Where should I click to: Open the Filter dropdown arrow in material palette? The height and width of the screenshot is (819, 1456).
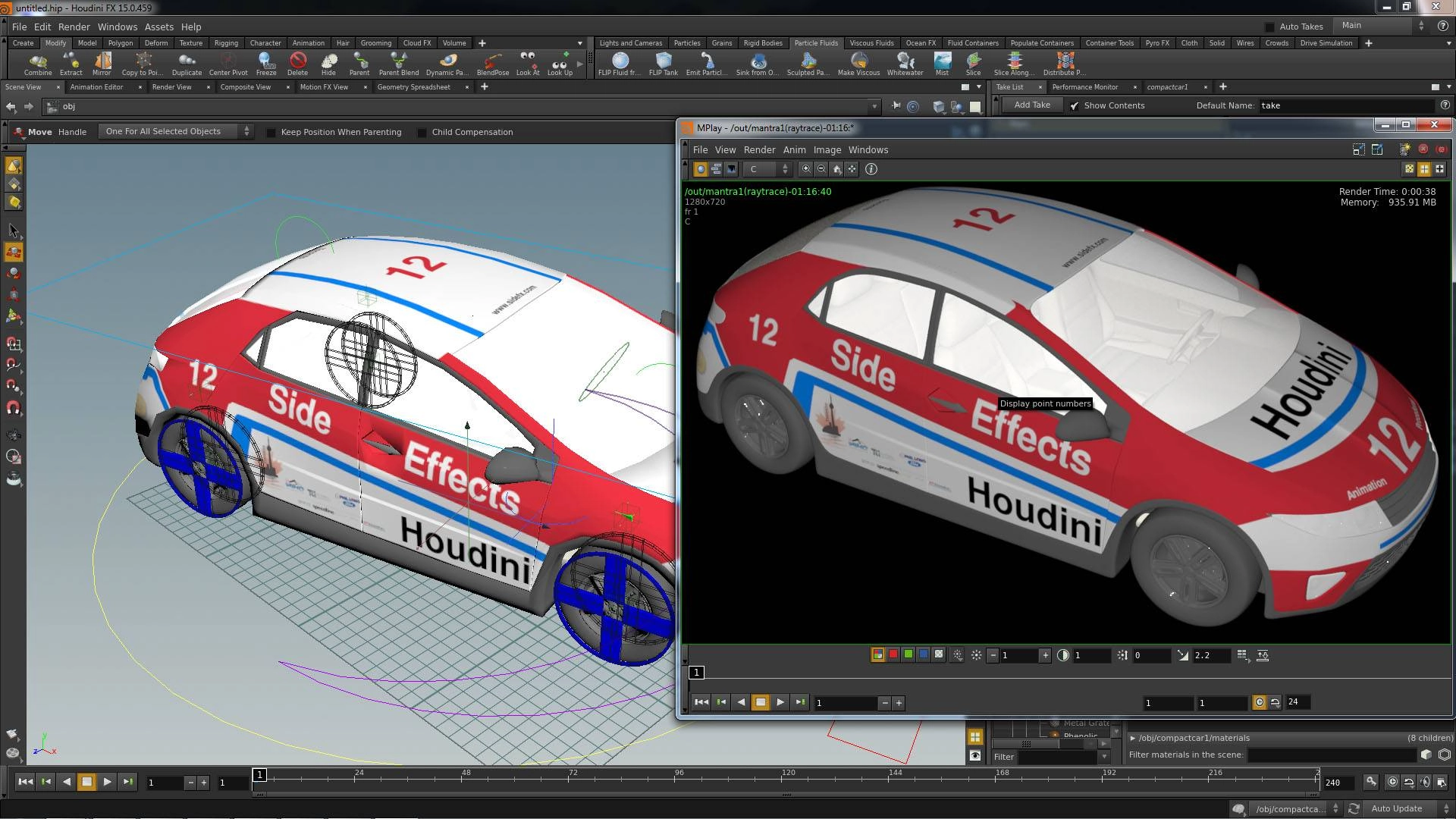1104,757
